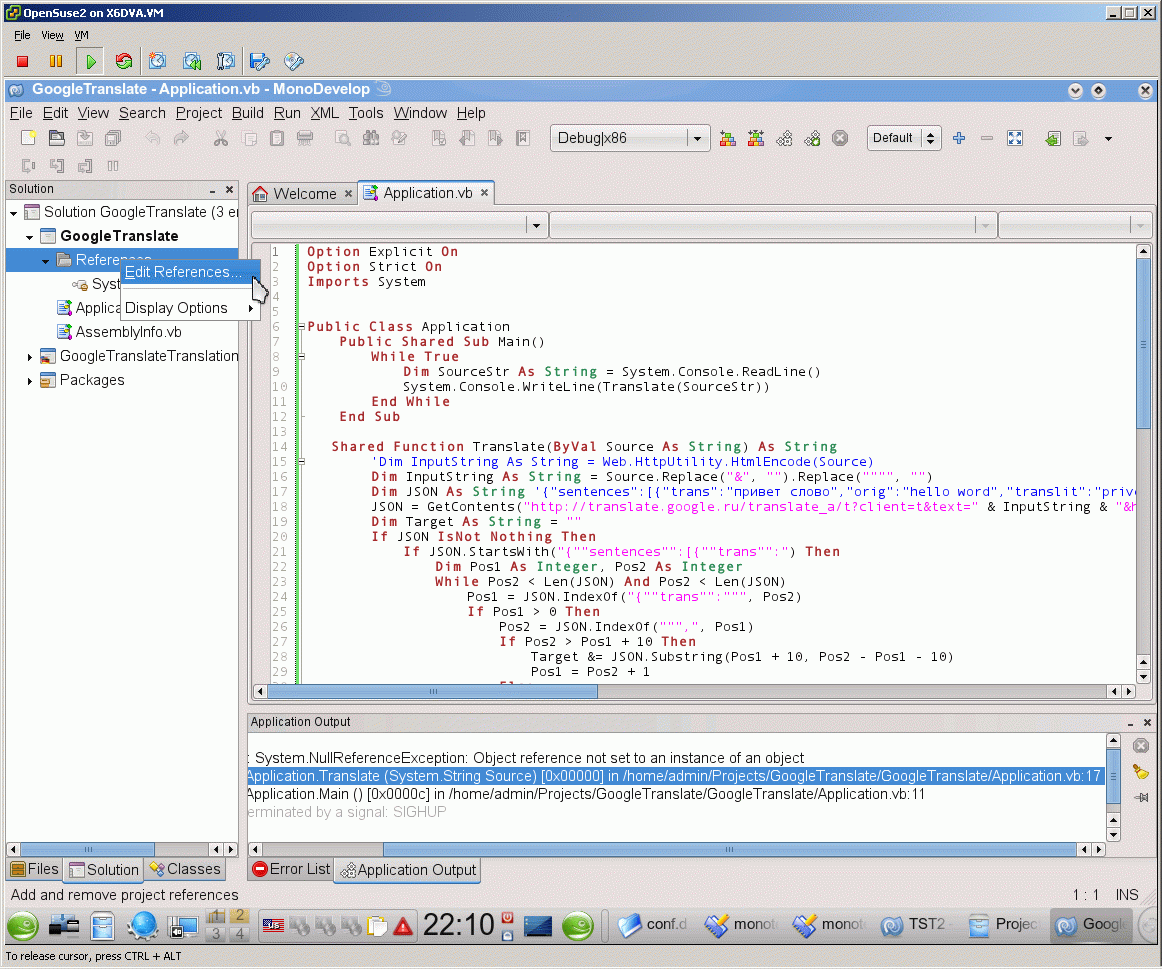Click the VM reset icon
The width and height of the screenshot is (1162, 969).
[124, 62]
